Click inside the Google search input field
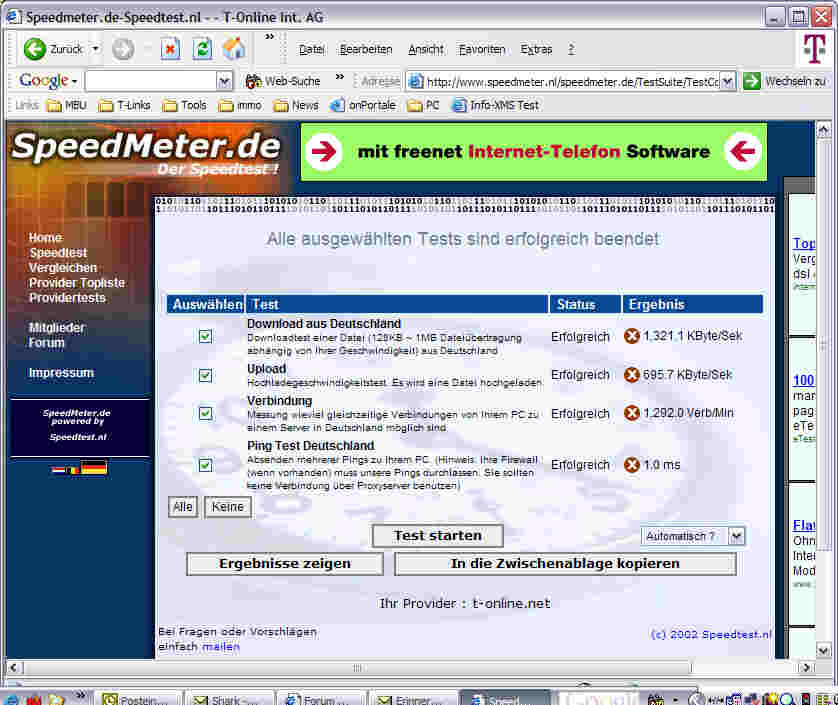Viewport: 838px width, 705px height. [x=151, y=81]
